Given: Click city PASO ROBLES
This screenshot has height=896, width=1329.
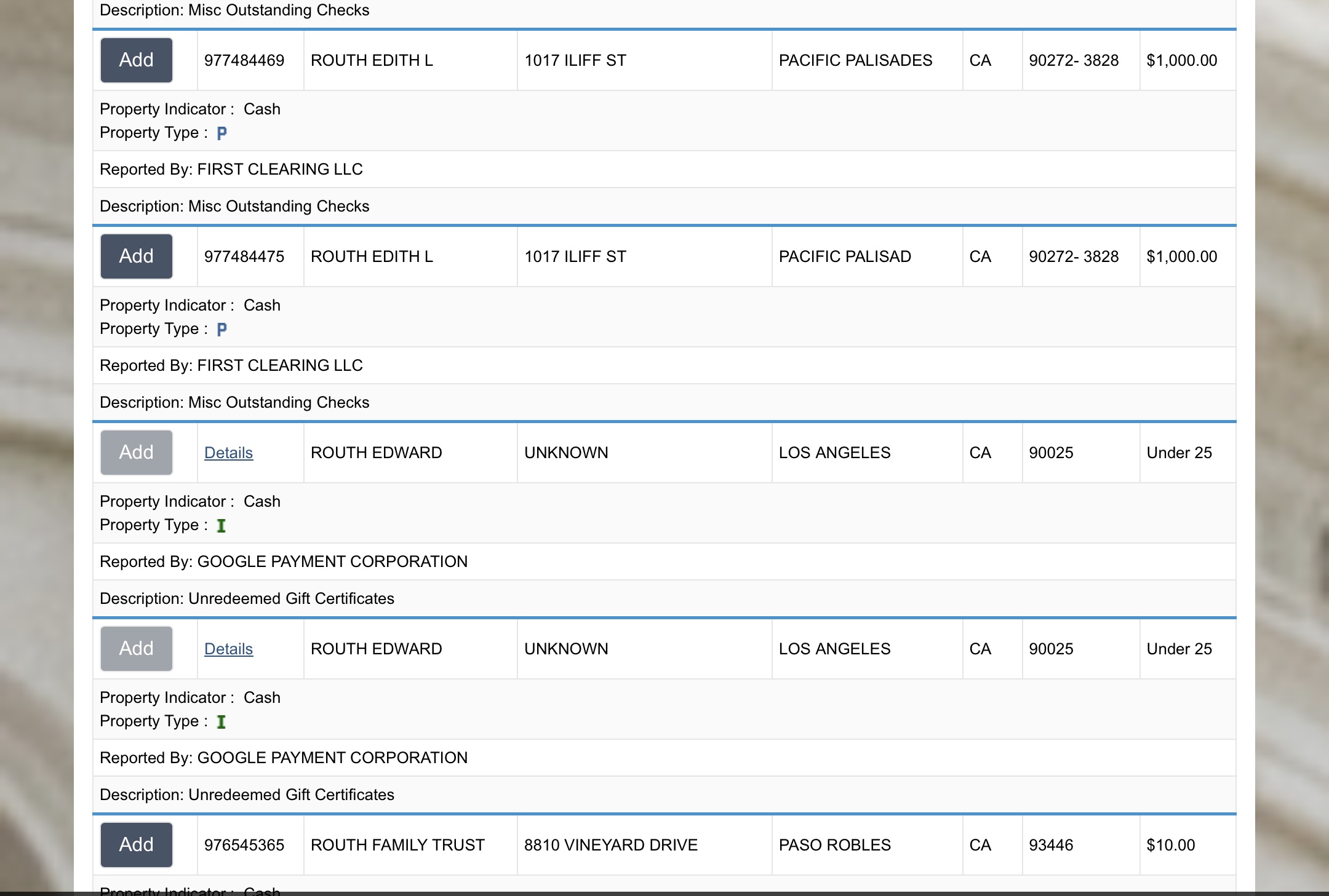Looking at the screenshot, I should tap(835, 845).
